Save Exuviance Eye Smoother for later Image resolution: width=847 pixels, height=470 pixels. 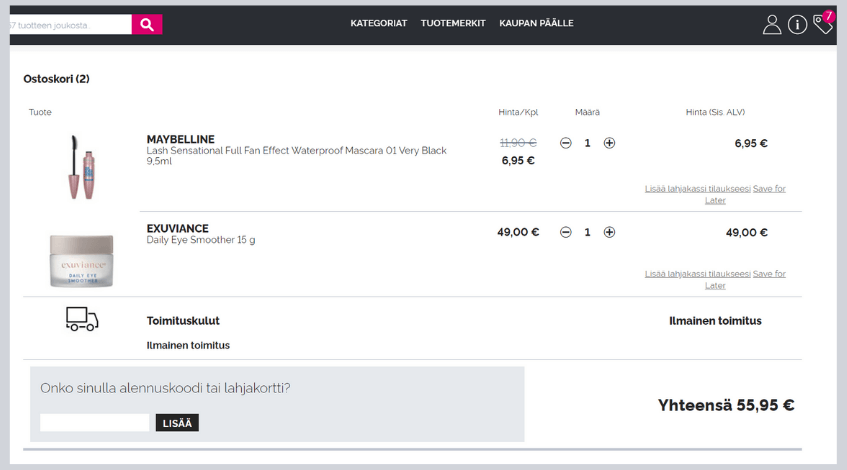pos(768,274)
